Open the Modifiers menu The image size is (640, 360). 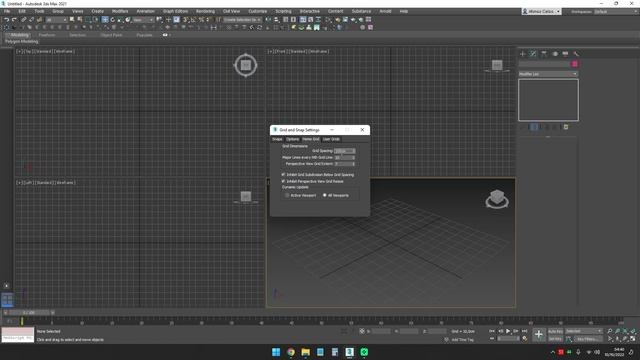click(x=120, y=11)
